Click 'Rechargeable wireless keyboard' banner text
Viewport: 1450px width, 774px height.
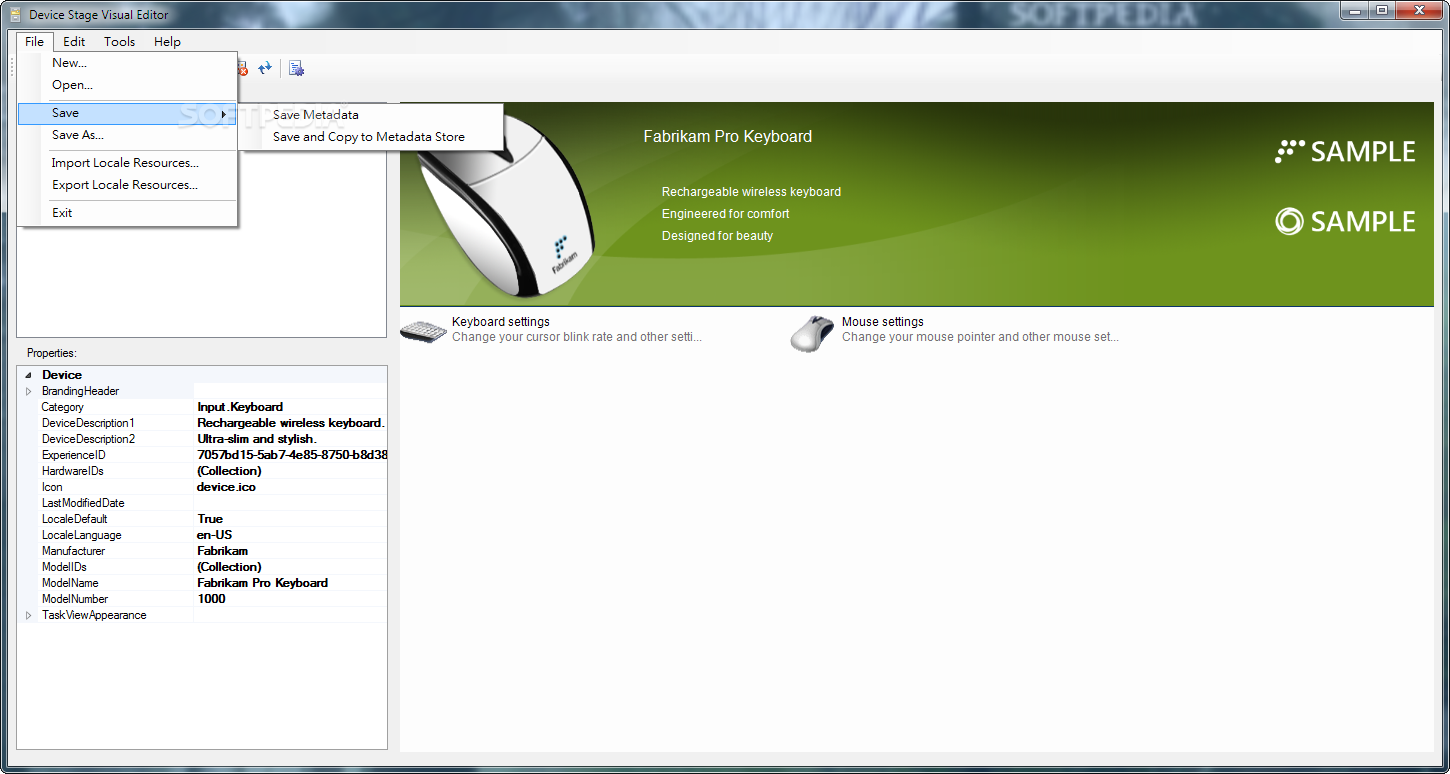[x=751, y=192]
